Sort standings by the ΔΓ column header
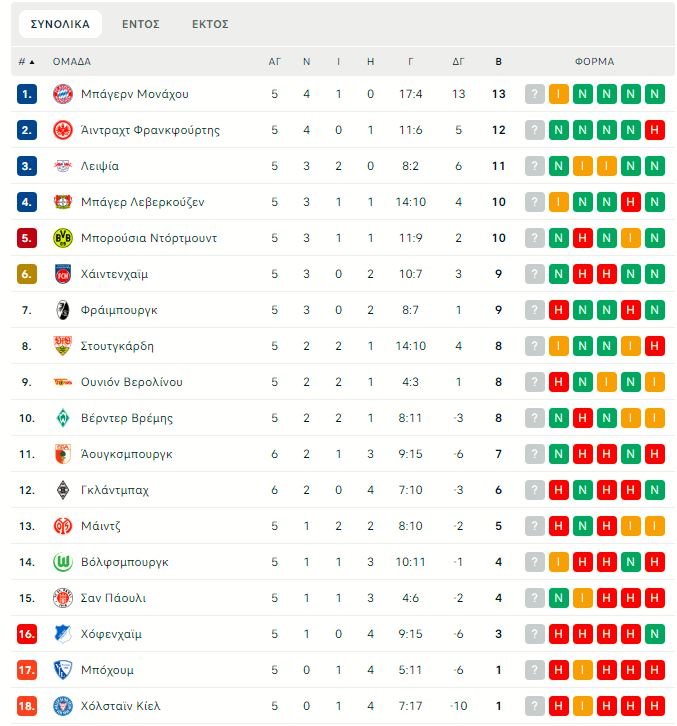Screen dimensions: 677x726 point(458,61)
